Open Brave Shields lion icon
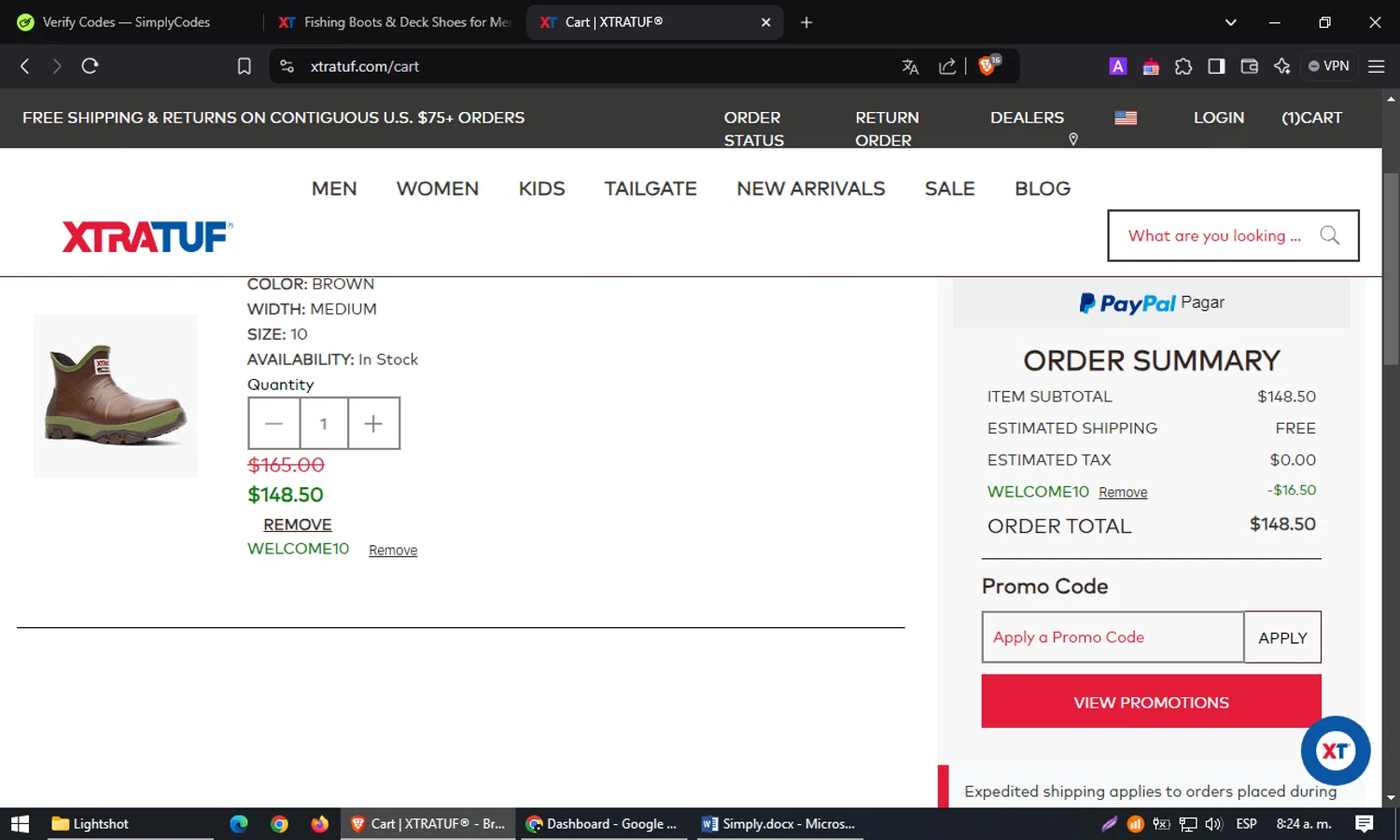Screen dimensions: 1400x840 (x=987, y=65)
